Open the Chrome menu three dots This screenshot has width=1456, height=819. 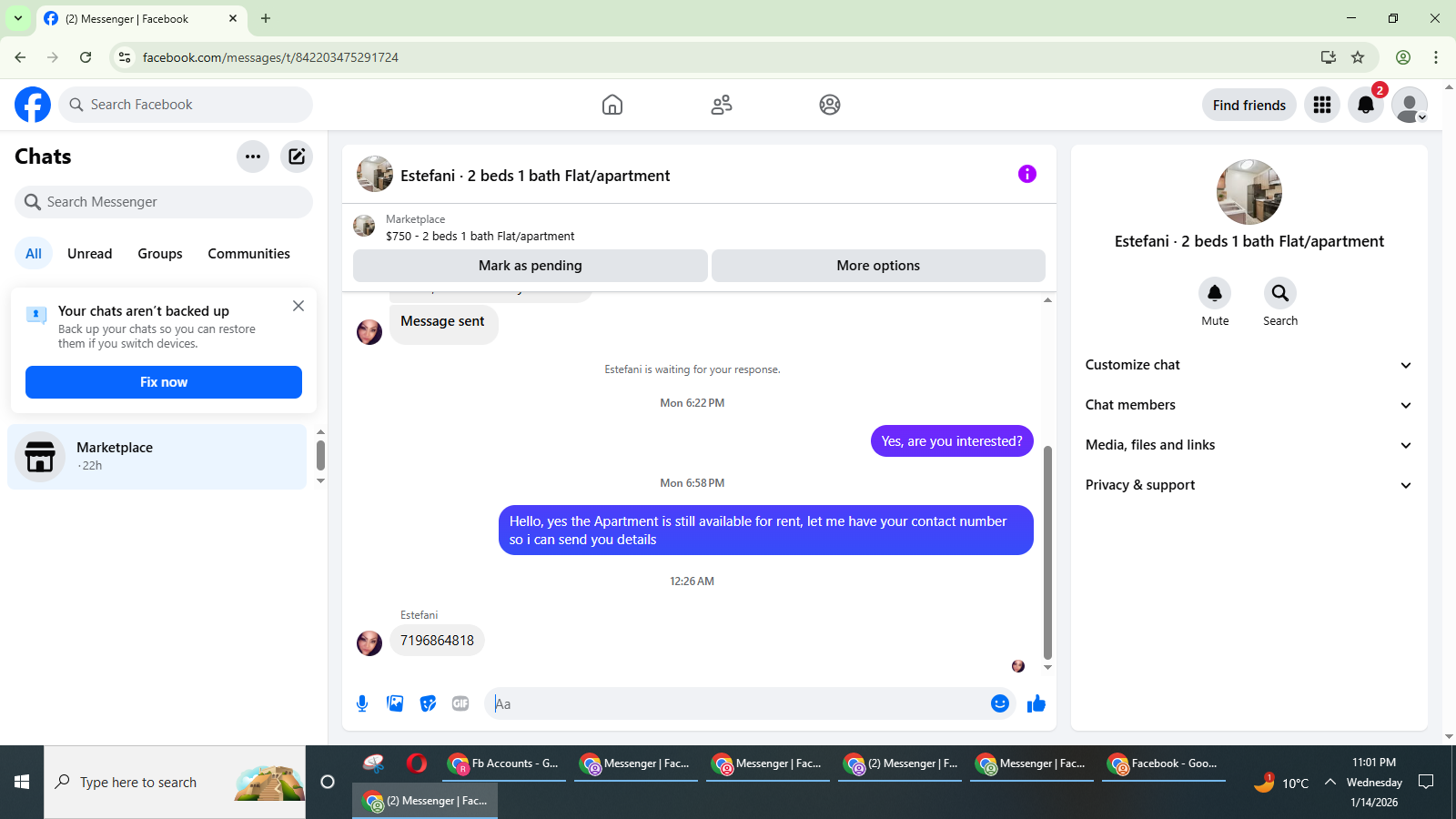(x=1436, y=57)
